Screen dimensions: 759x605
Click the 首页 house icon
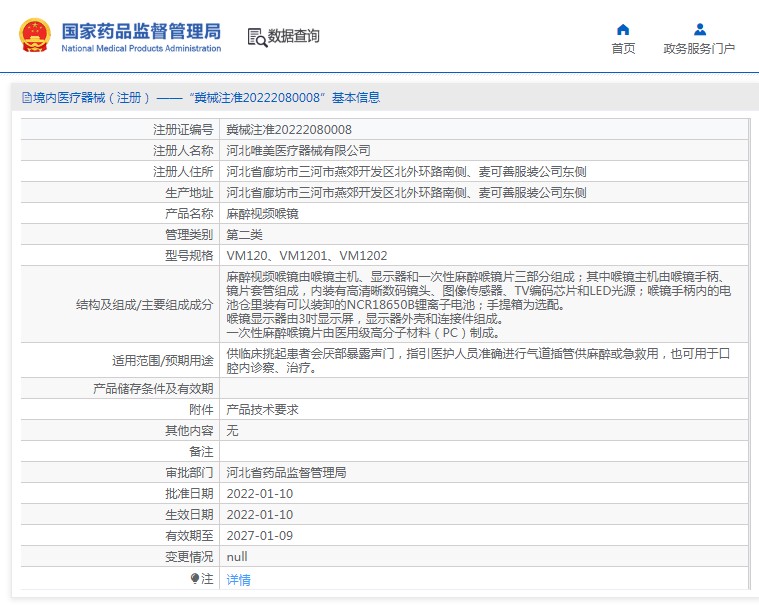[623, 29]
